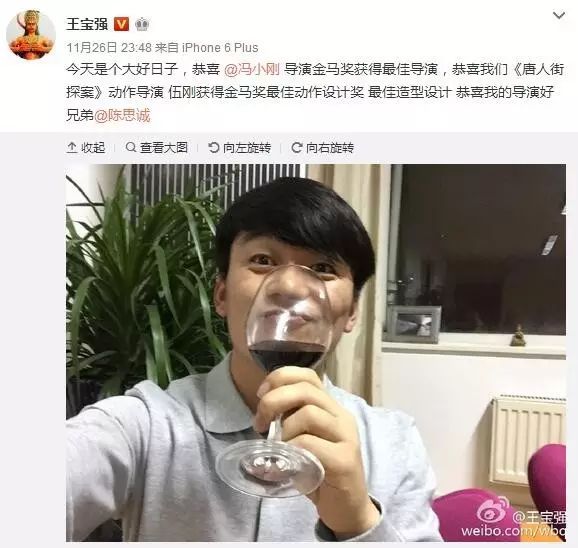The width and height of the screenshot is (578, 548).
Task: Click the iPhone 6 Plus source link
Action: click(x=220, y=48)
